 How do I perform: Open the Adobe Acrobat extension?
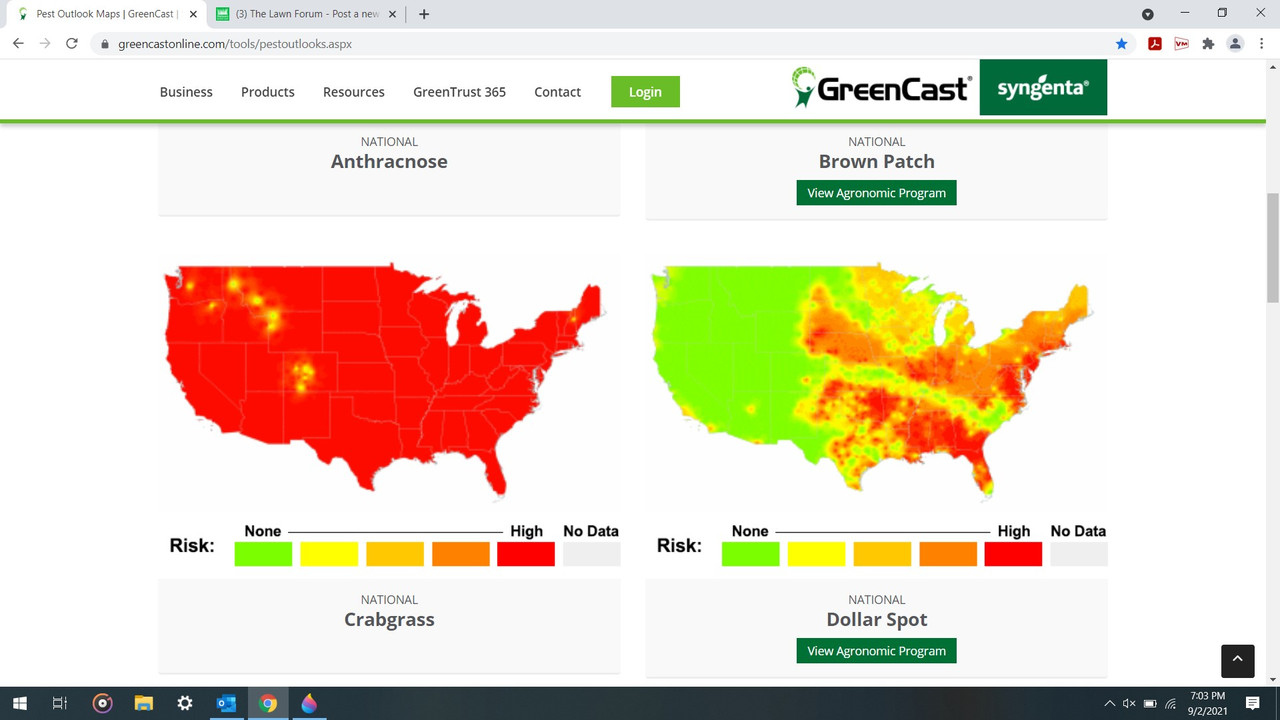1154,44
